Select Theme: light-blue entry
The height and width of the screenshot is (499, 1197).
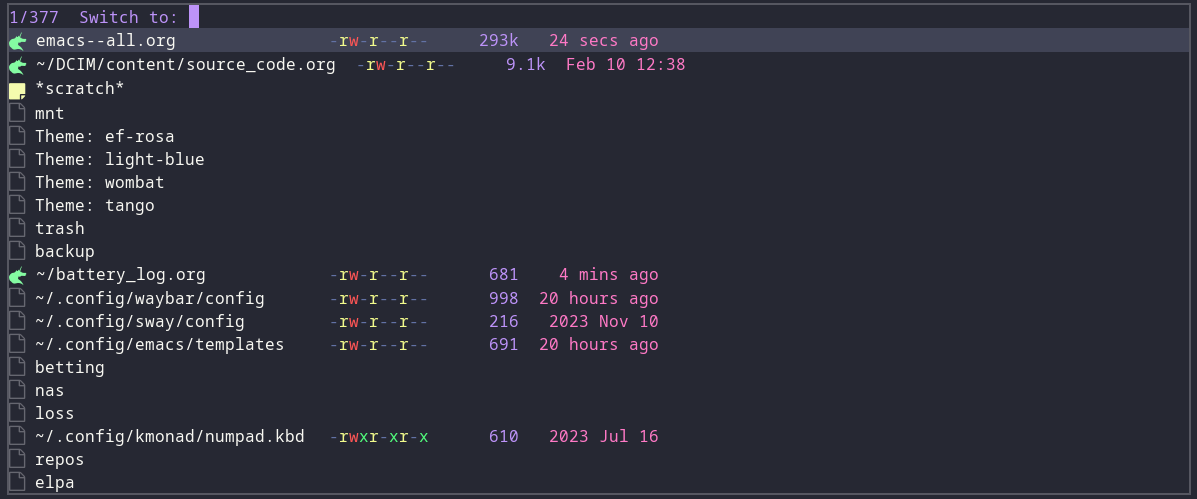(x=119, y=159)
